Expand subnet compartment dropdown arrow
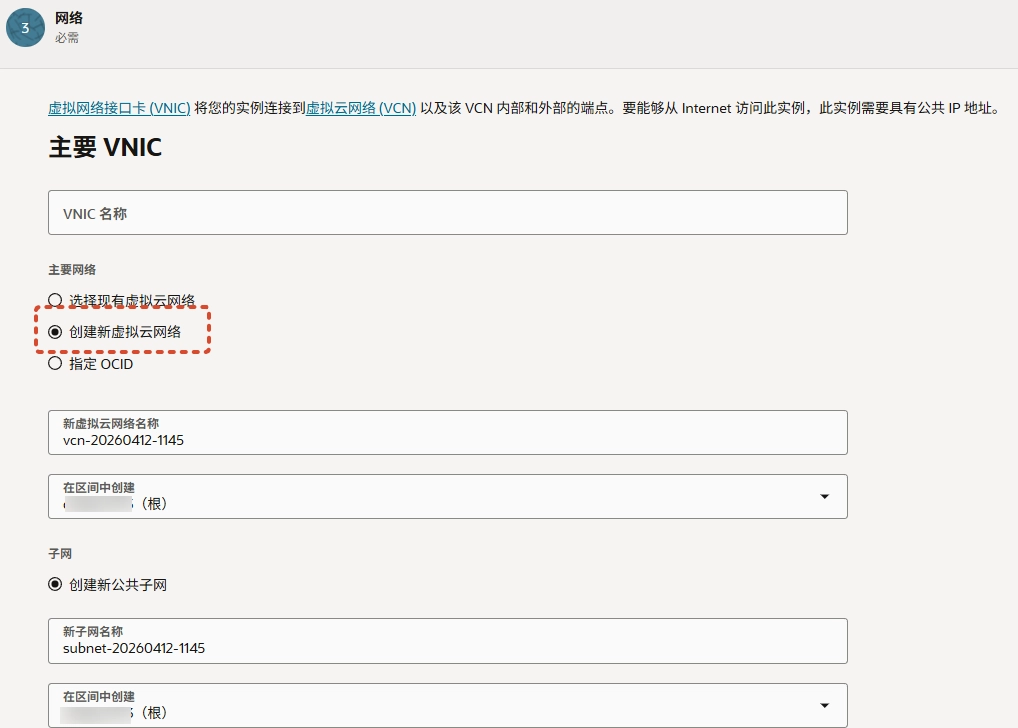 pyautogui.click(x=824, y=705)
